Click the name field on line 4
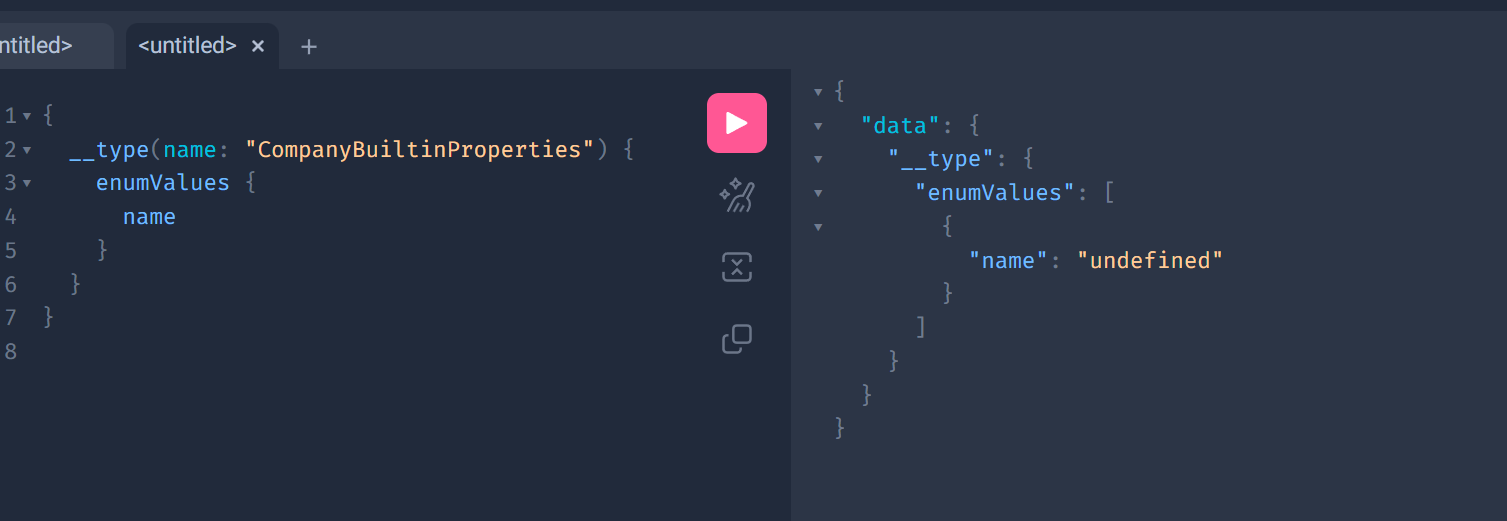 (149, 217)
